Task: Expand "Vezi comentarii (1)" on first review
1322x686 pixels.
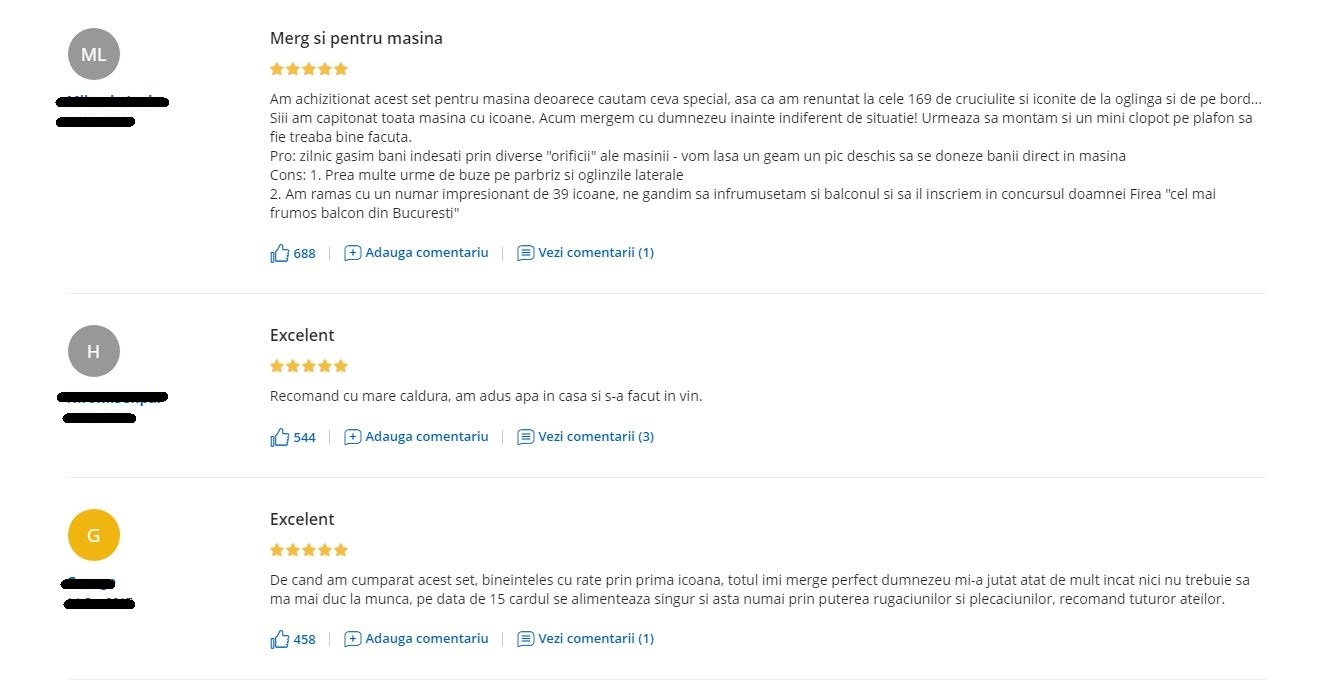Action: point(596,253)
